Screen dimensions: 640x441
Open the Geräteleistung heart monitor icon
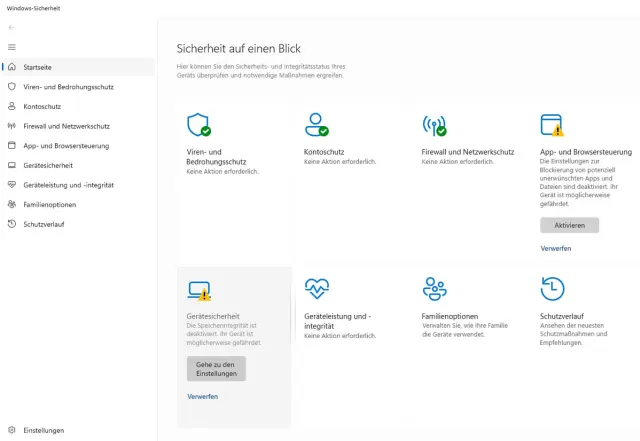(x=316, y=289)
